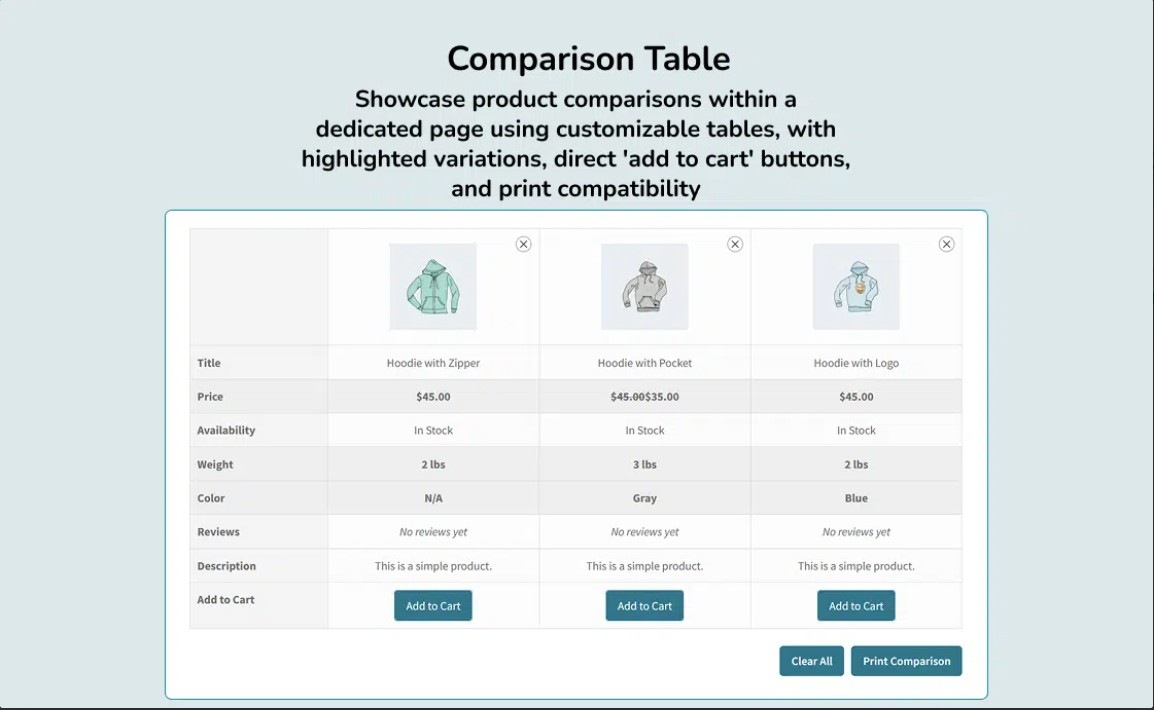Select Hoodie with Pocket No reviews yet

645,532
